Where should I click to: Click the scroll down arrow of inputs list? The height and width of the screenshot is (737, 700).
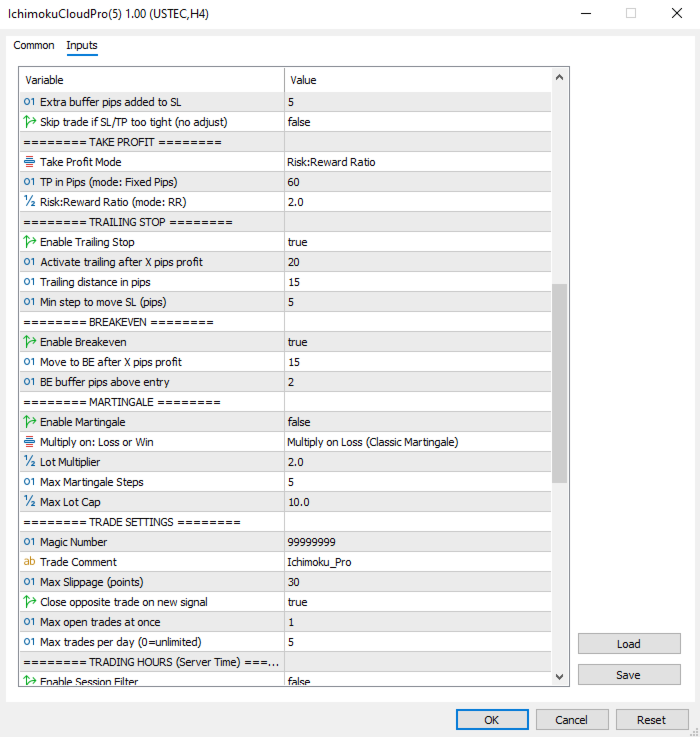click(560, 677)
